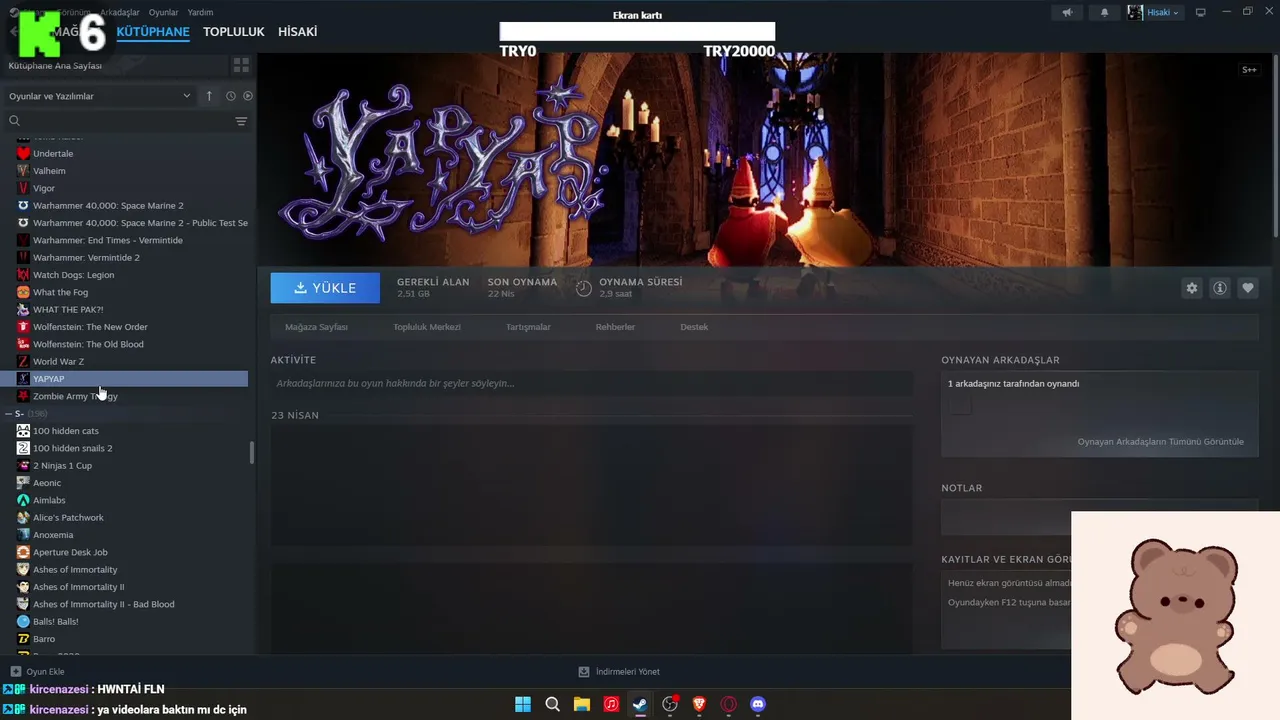Screen dimensions: 1280x720
Task: Go to the TOPLULUK tab
Action: point(234,32)
